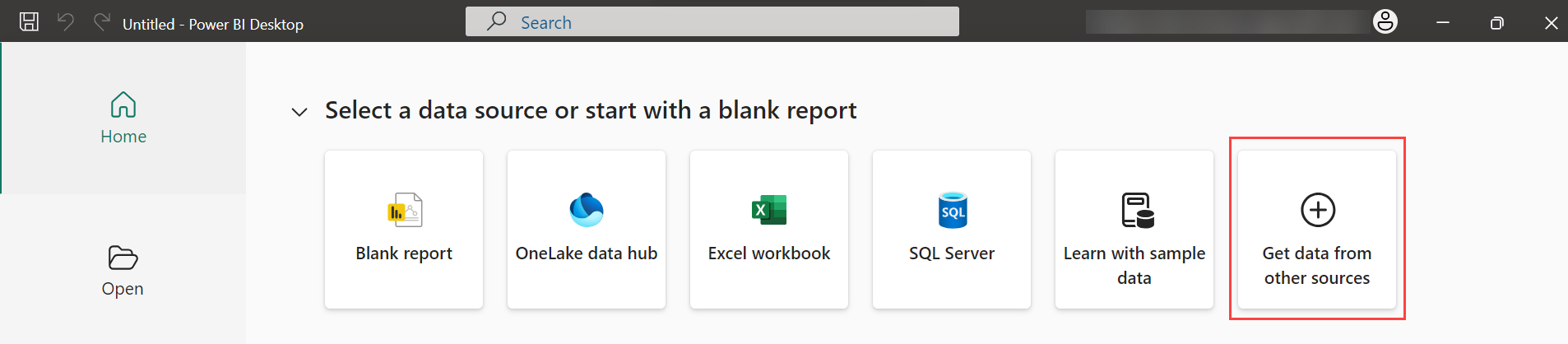Close the Power BI Desktop window
Screen dimensions: 1568x344
click(x=1551, y=23)
